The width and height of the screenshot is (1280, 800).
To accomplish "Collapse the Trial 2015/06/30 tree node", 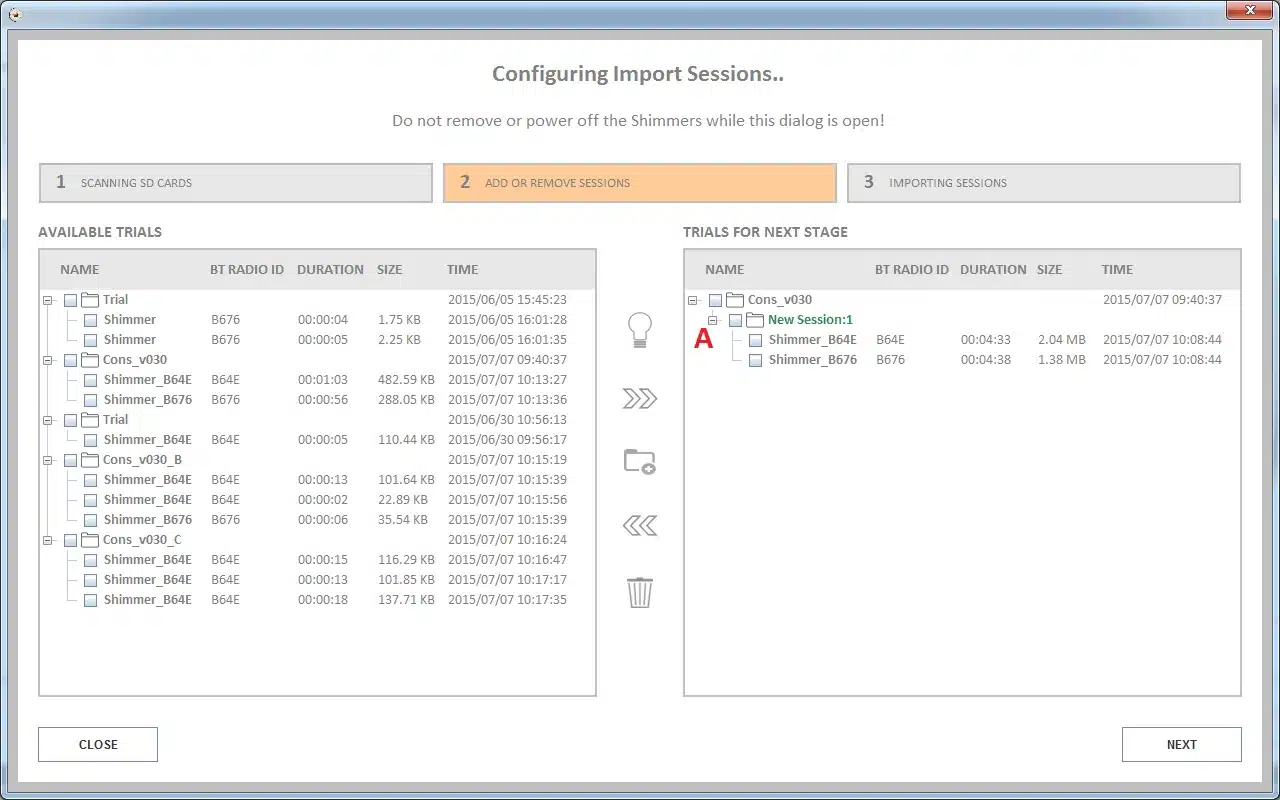I will point(48,420).
